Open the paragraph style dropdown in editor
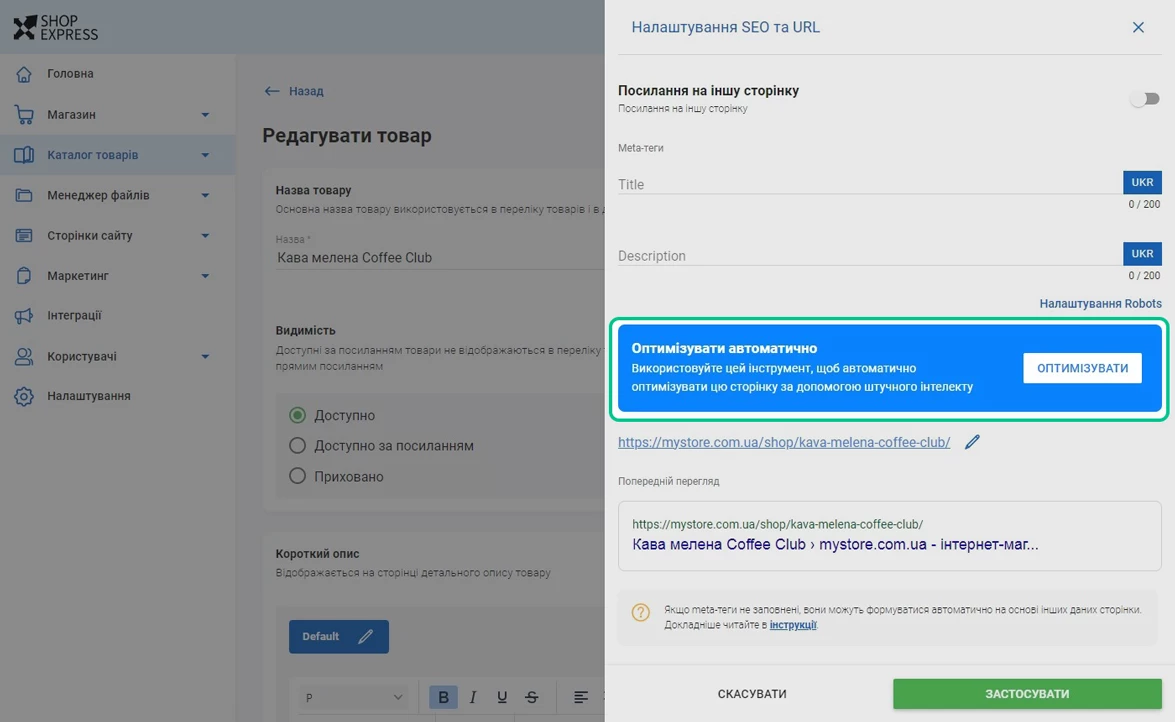 click(354, 697)
